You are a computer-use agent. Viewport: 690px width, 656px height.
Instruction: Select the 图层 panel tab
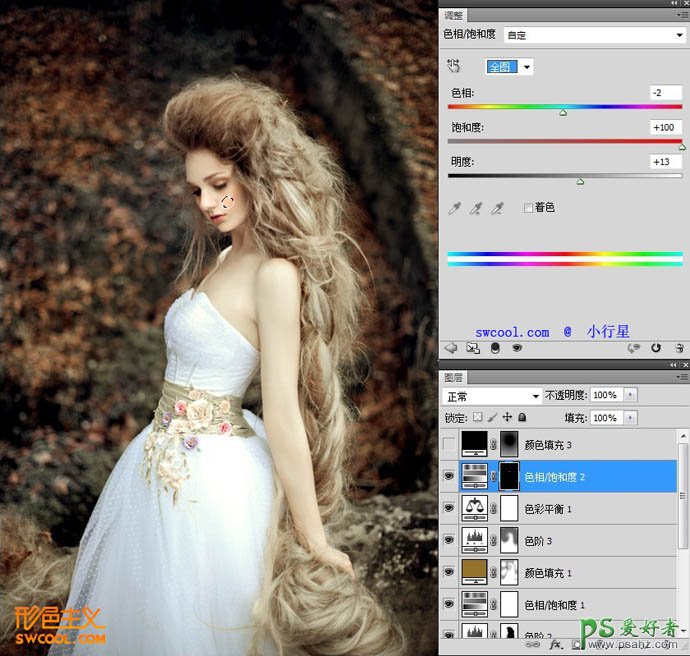click(x=453, y=377)
